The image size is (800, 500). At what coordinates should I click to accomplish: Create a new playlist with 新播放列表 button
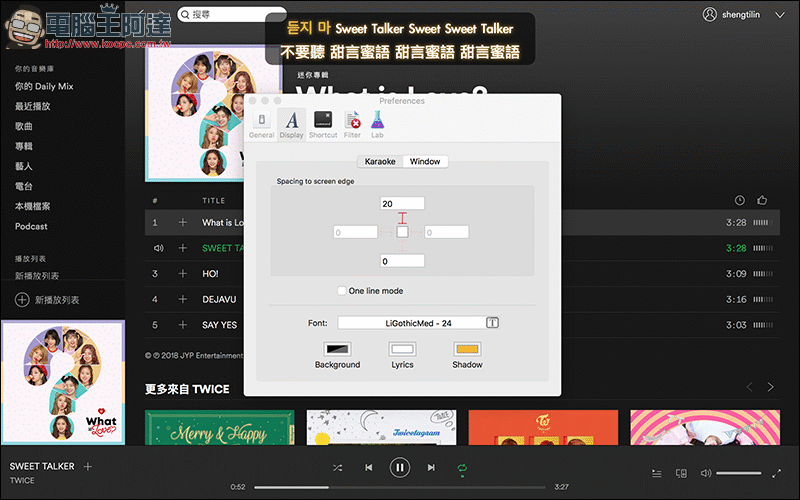(x=47, y=300)
